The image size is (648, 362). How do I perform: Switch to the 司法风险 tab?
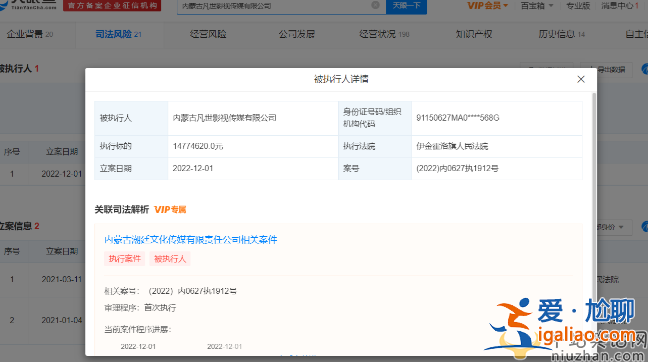118,34
